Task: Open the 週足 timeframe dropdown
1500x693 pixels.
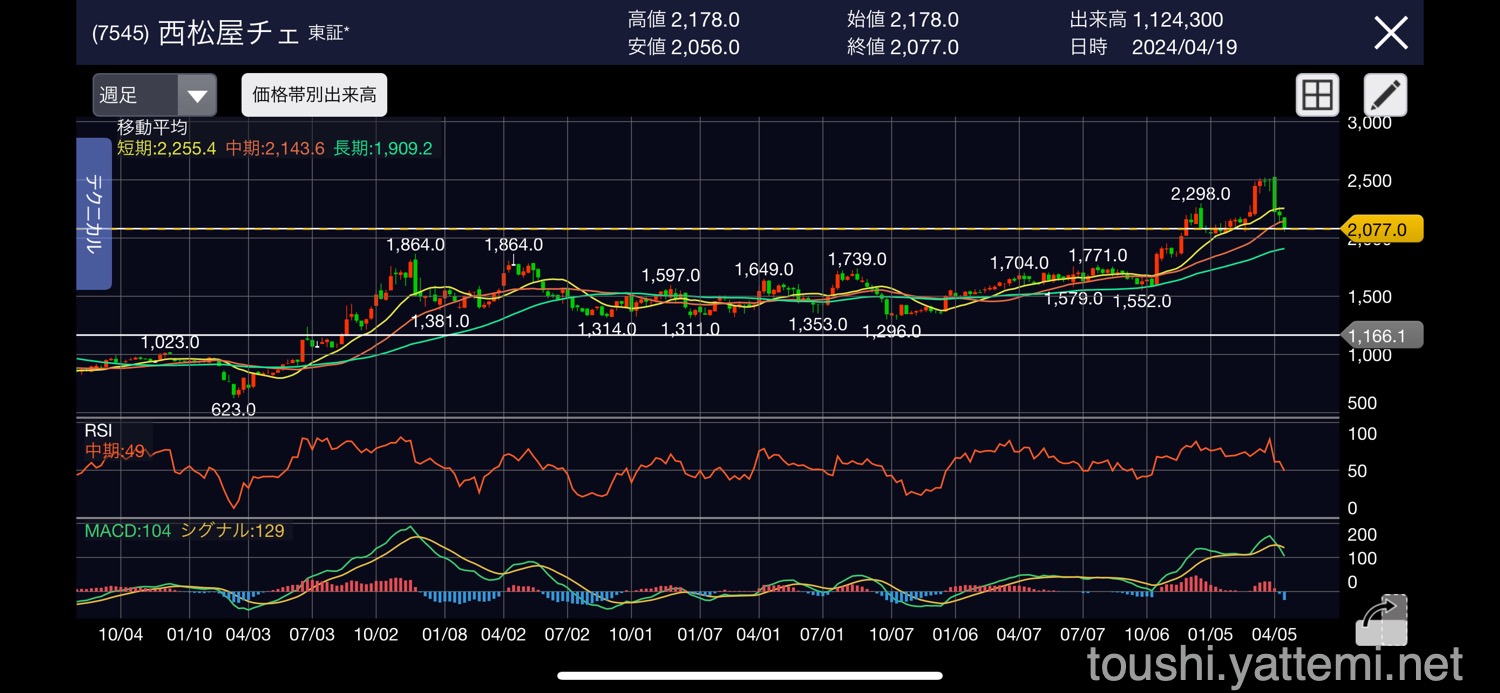Action: point(154,96)
